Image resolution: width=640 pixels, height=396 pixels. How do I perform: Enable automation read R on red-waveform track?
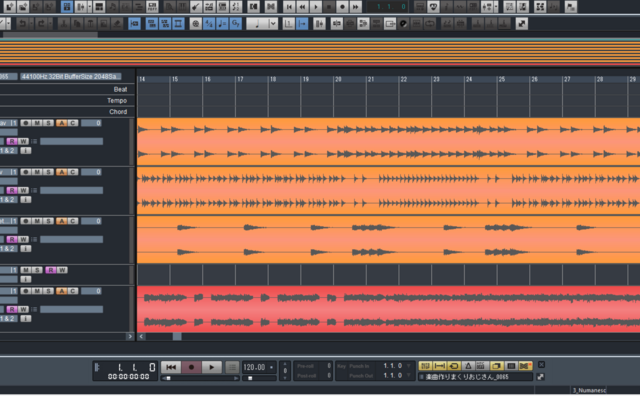click(x=12, y=309)
